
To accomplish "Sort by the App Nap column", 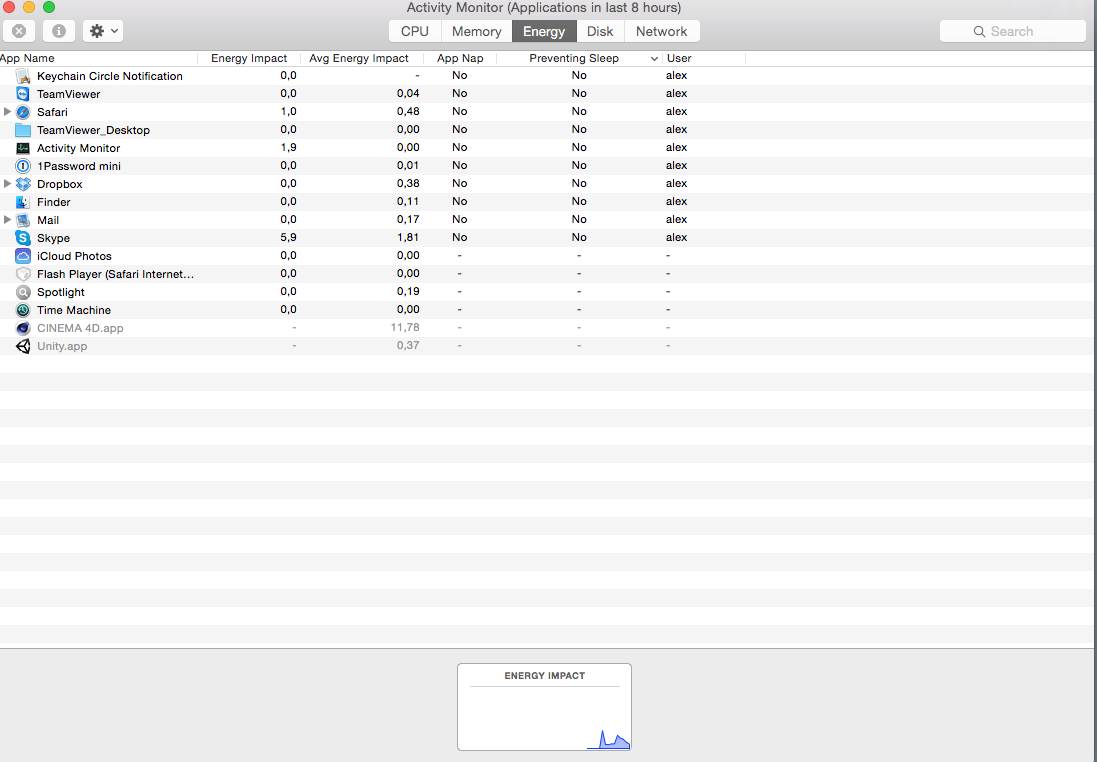I will pos(460,58).
